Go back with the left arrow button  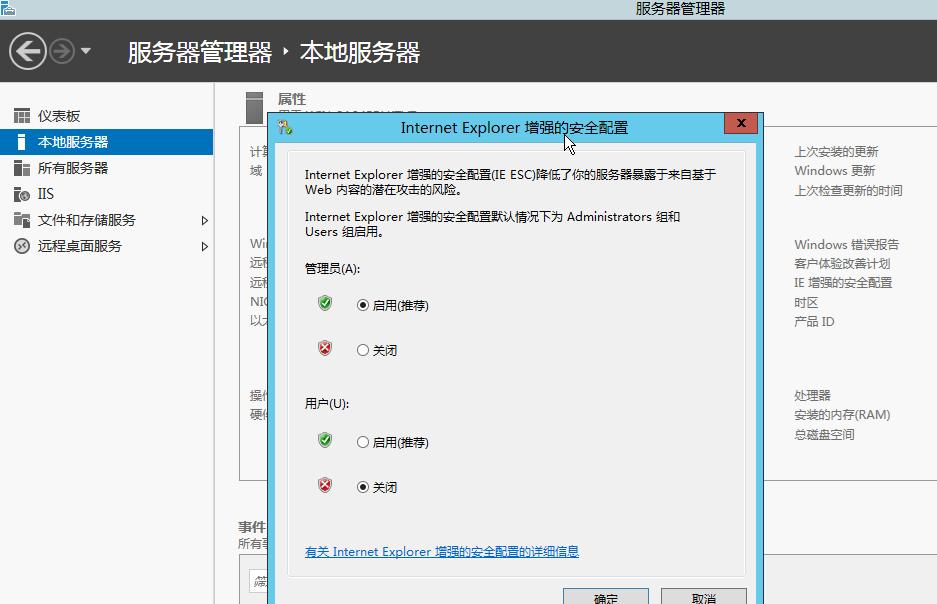click(27, 51)
